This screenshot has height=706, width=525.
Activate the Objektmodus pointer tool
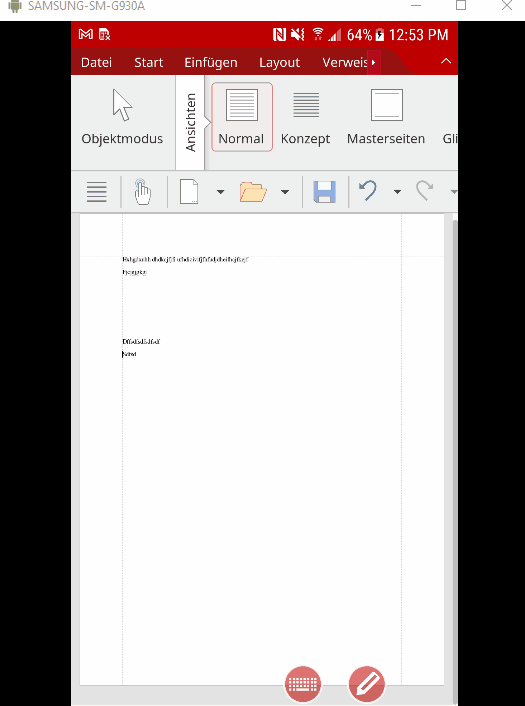[122, 117]
